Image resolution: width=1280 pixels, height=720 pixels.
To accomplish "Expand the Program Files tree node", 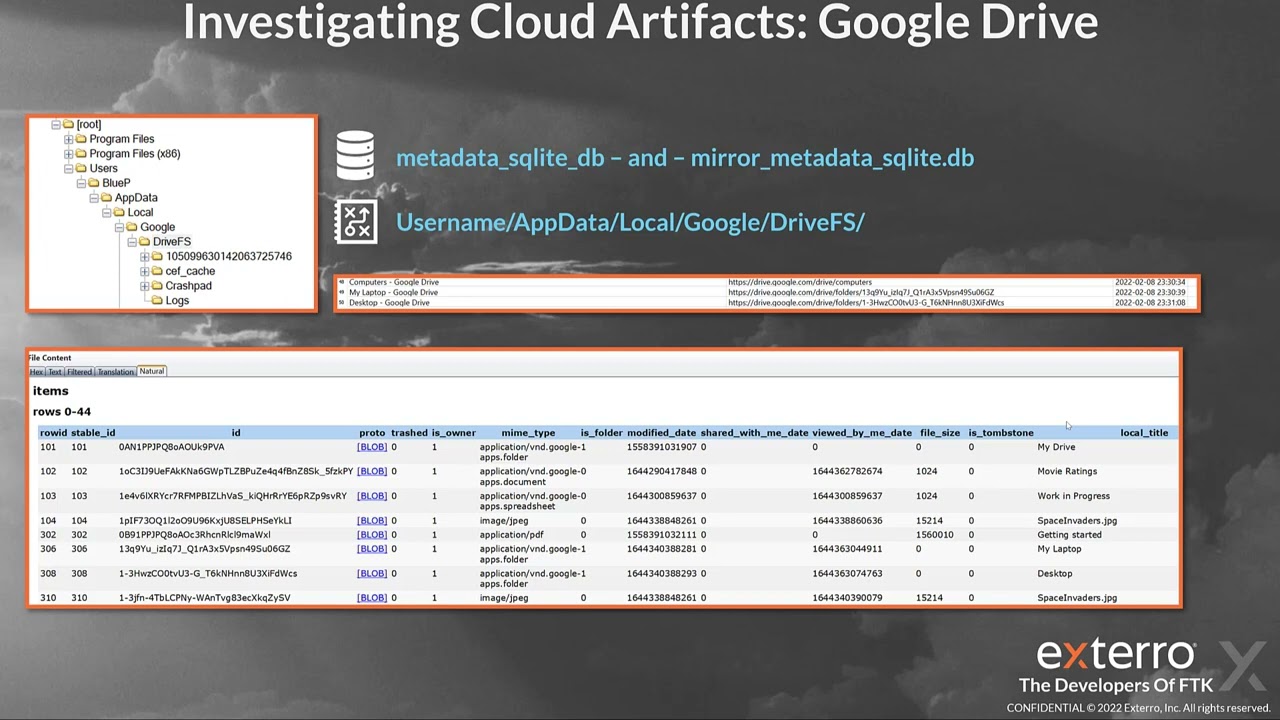I will tap(68, 139).
